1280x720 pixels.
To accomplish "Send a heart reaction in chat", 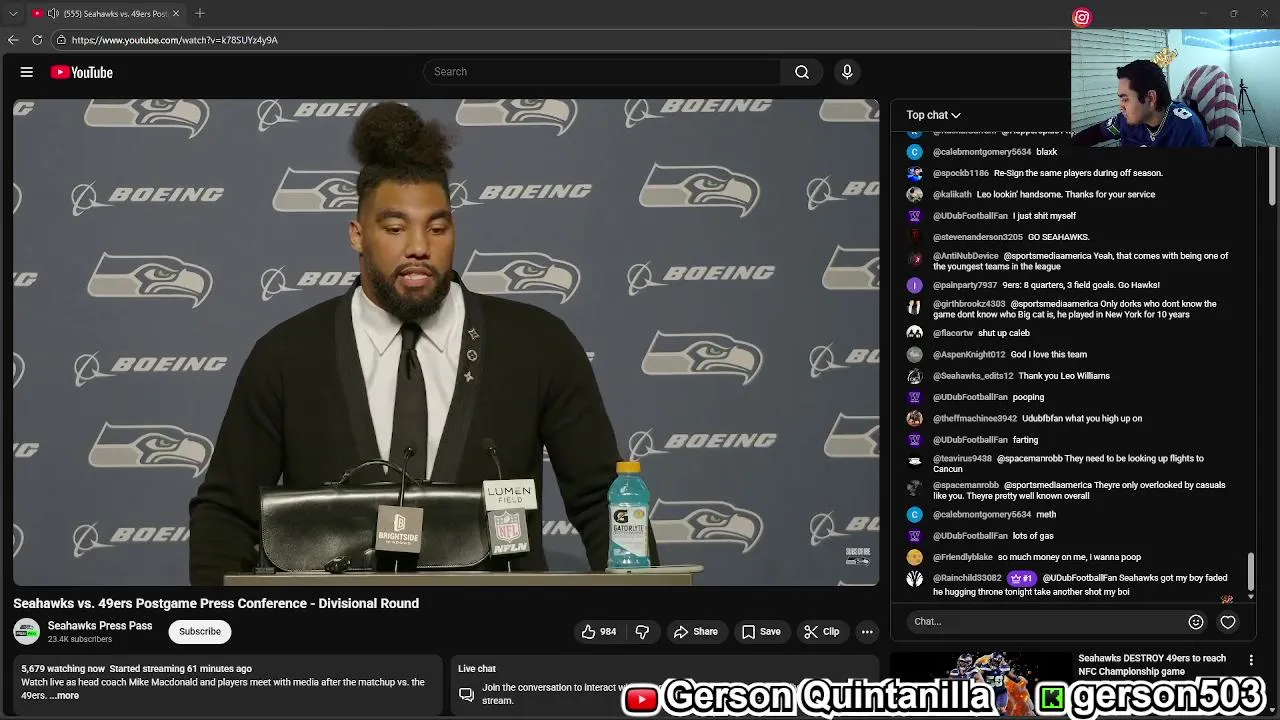I will click(1228, 621).
